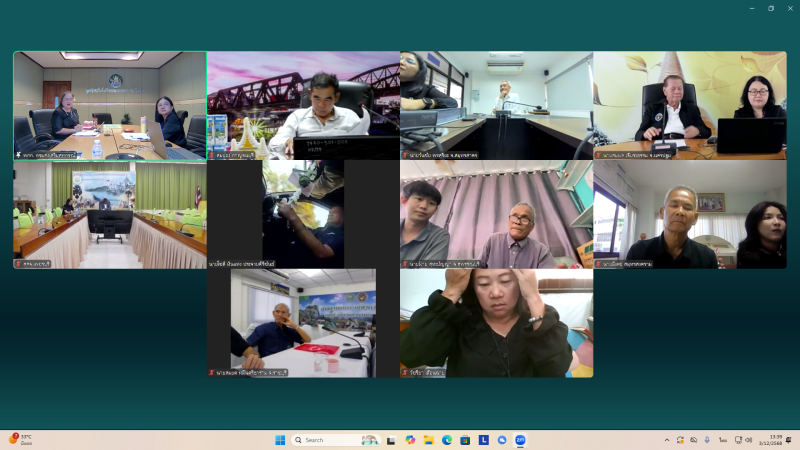This screenshot has width=800, height=450.
Task: Select the video of woman holding her head
Action: click(x=496, y=322)
